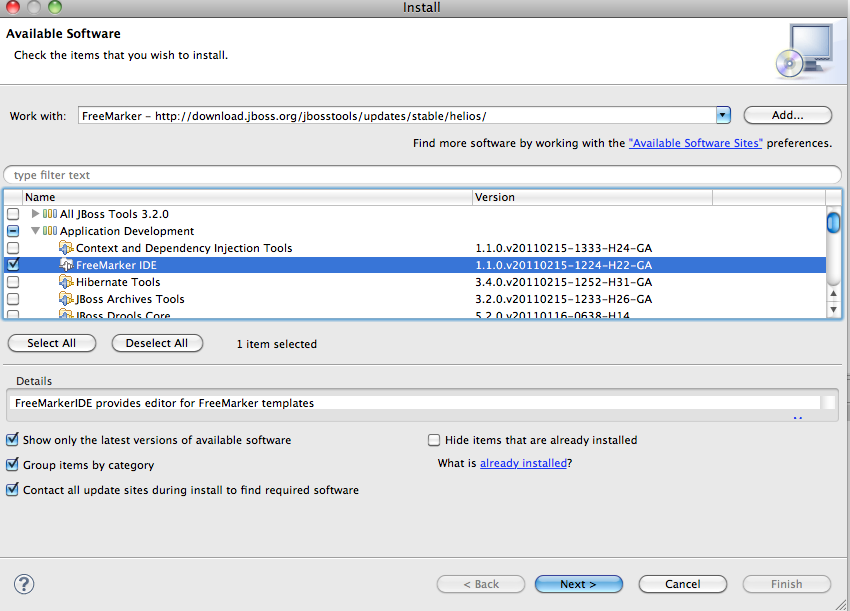Click the FreeMarker IDE feature icon
The image size is (850, 611).
click(66, 265)
